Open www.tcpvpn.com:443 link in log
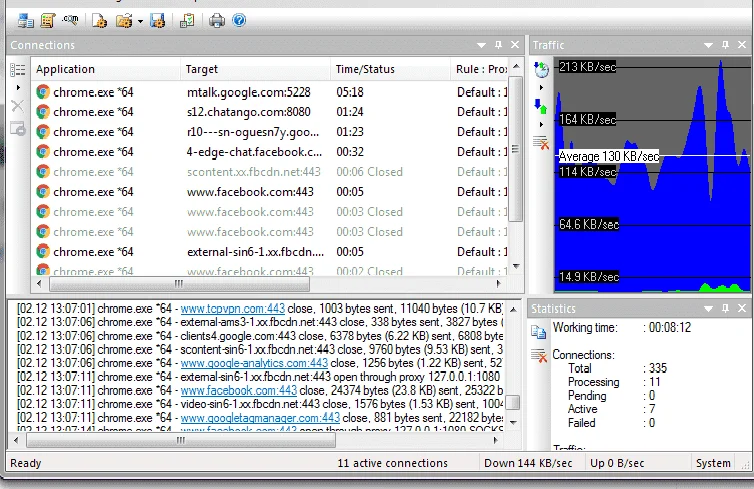 tap(233, 308)
